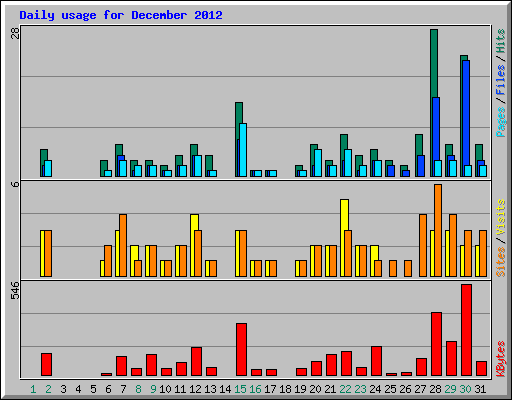The image size is (512, 400).
Task: Click day label '6' on the axis
Action: click(108, 389)
